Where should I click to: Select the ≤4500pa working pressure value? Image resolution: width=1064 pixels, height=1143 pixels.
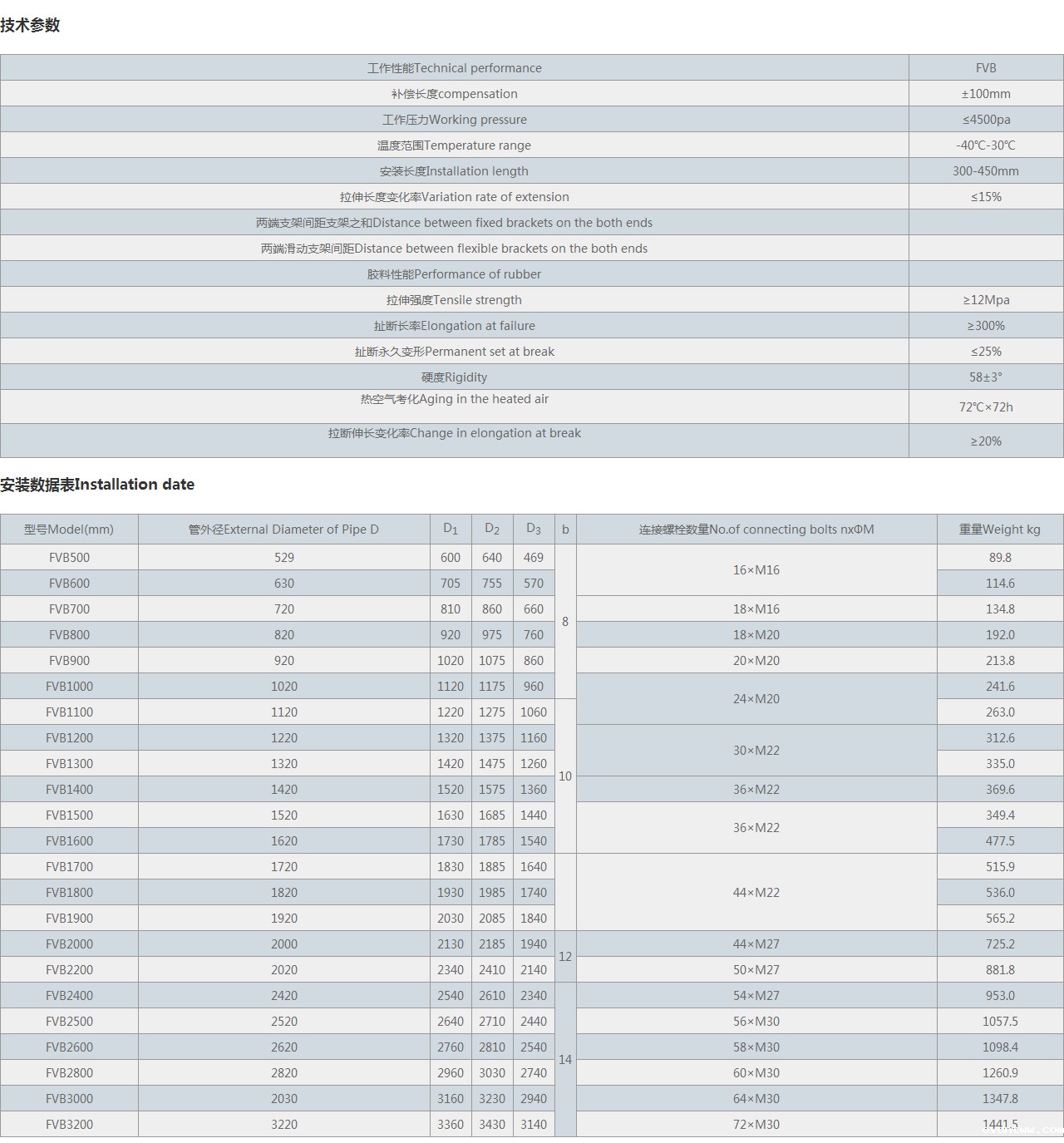(x=985, y=120)
